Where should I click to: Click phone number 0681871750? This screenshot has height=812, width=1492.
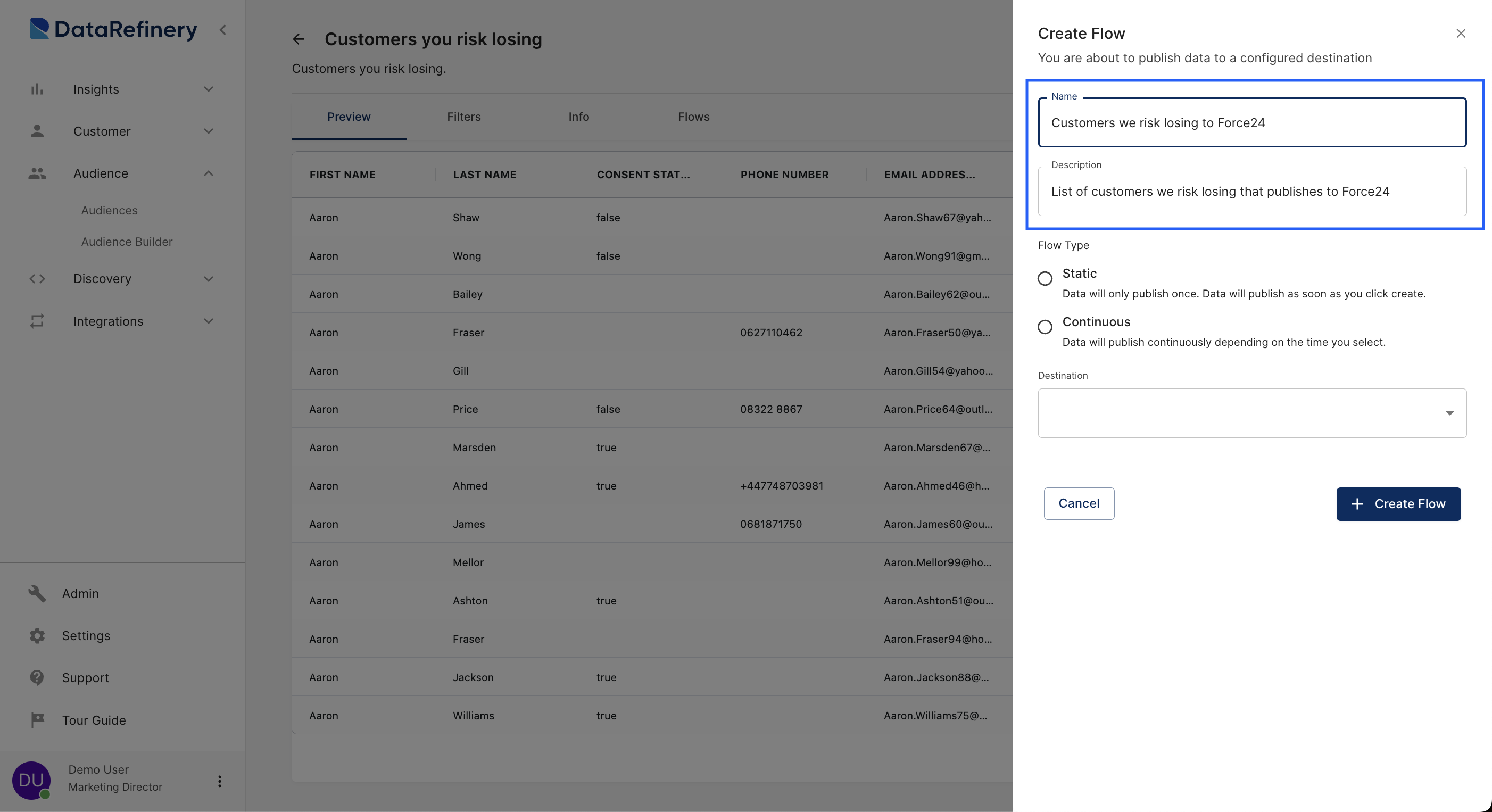point(771,524)
